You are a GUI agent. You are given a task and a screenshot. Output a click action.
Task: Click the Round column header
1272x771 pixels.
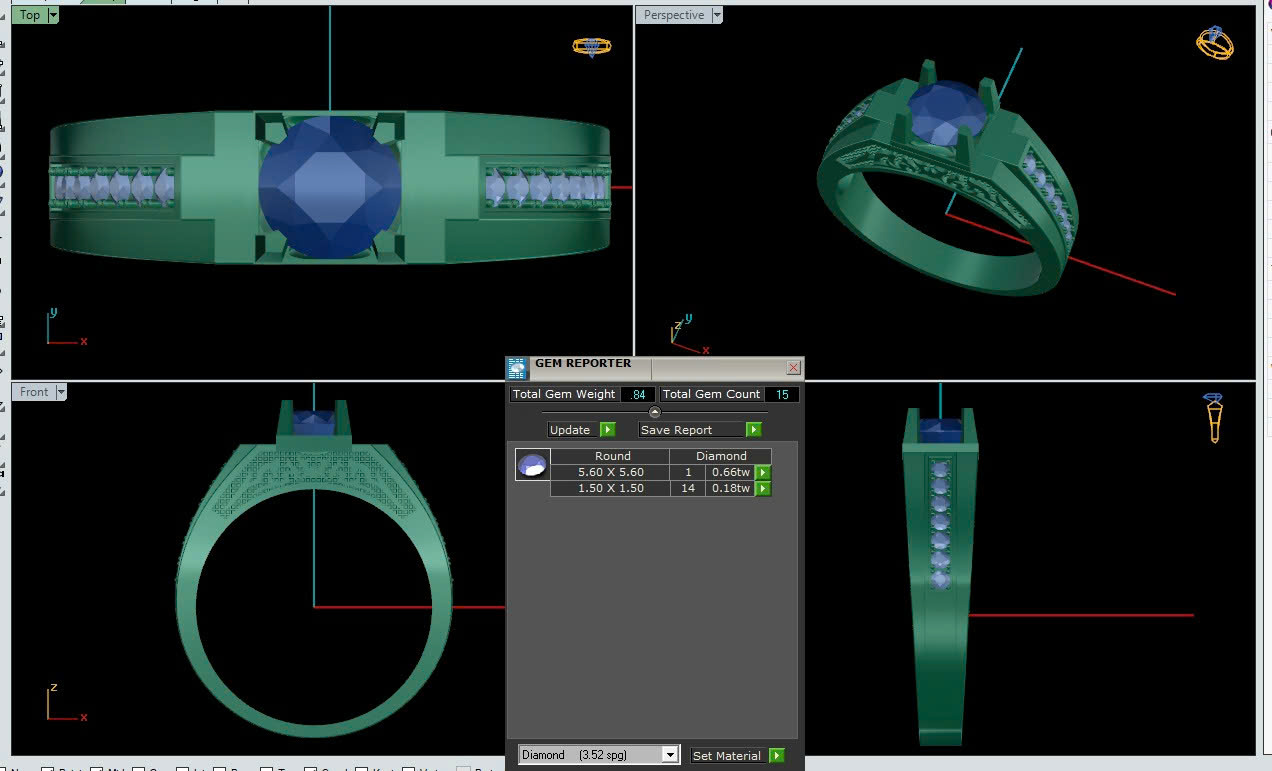(x=612, y=456)
